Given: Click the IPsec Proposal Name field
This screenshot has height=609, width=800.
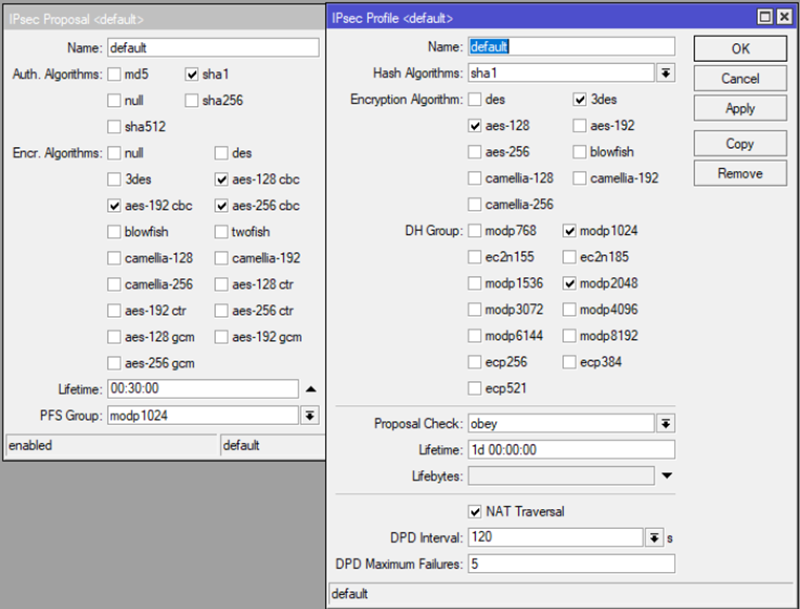Looking at the screenshot, I should click(212, 48).
